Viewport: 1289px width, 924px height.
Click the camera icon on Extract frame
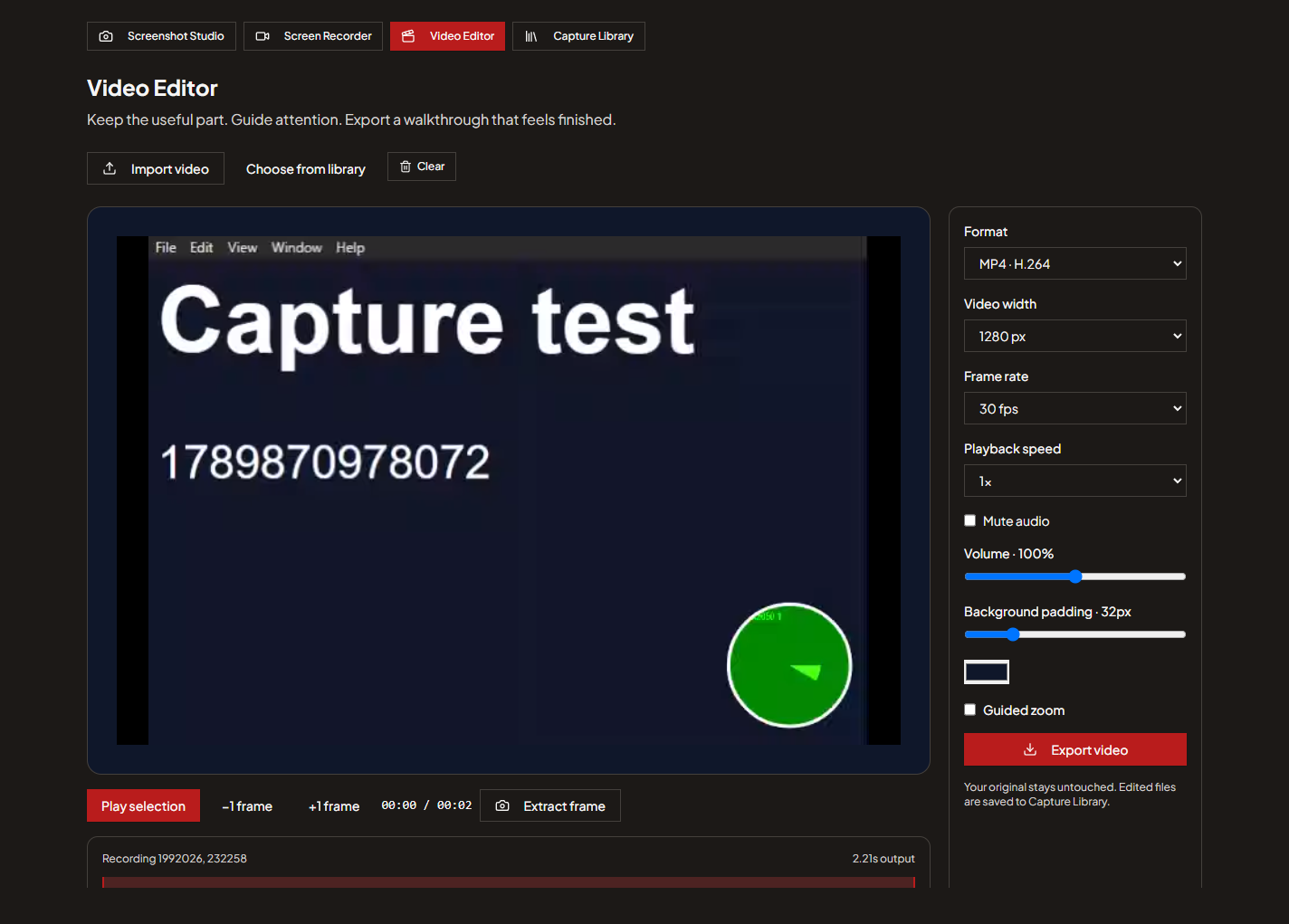[502, 805]
